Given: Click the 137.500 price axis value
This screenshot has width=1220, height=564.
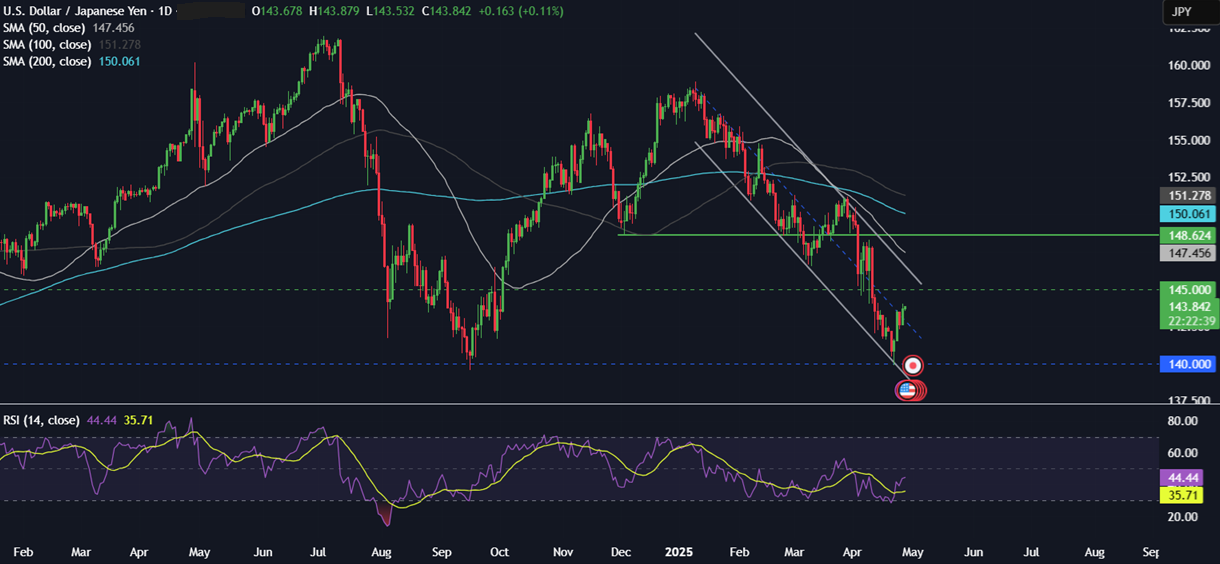Looking at the screenshot, I should click(1187, 399).
